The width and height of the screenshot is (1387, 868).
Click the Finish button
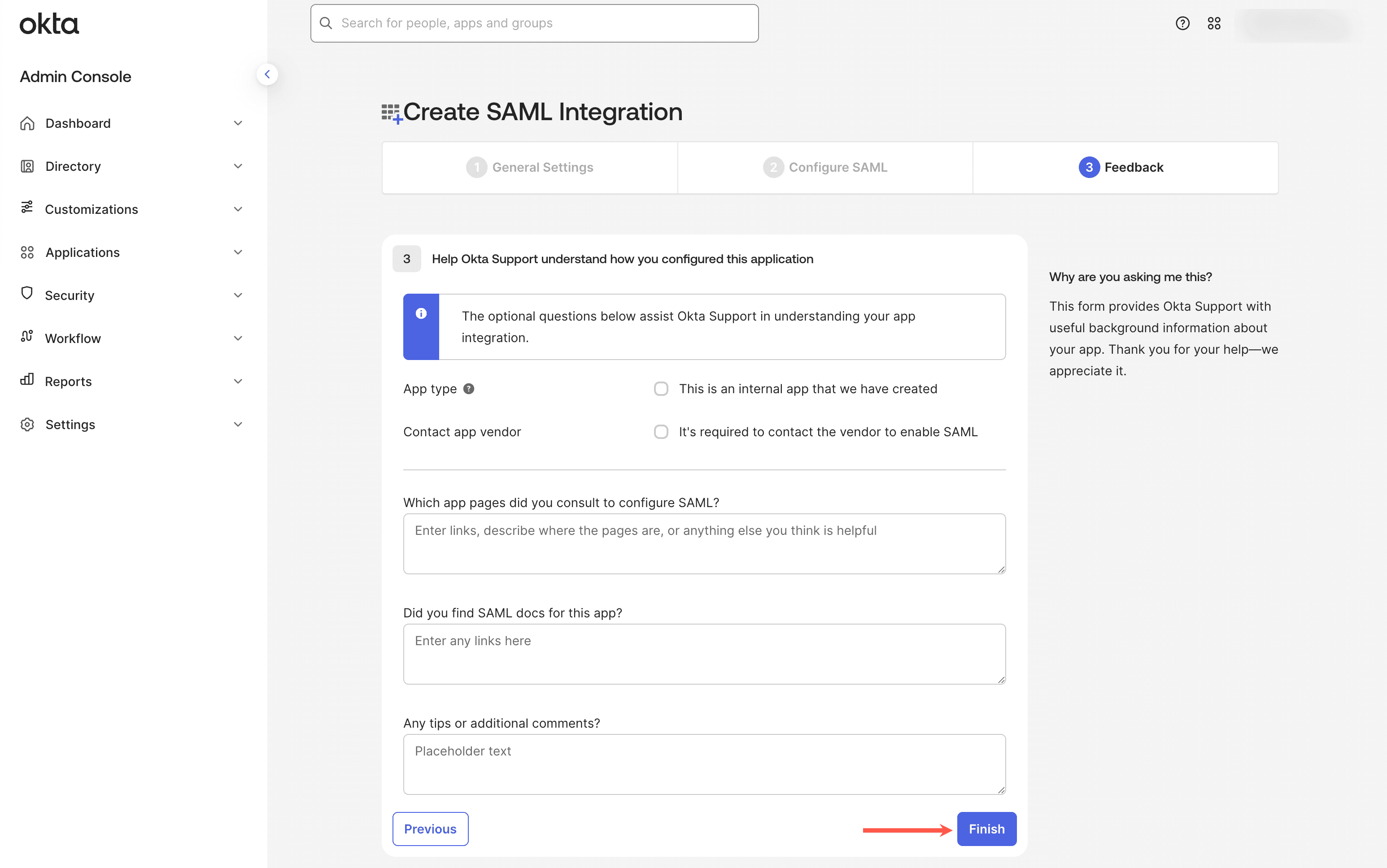[x=986, y=829]
